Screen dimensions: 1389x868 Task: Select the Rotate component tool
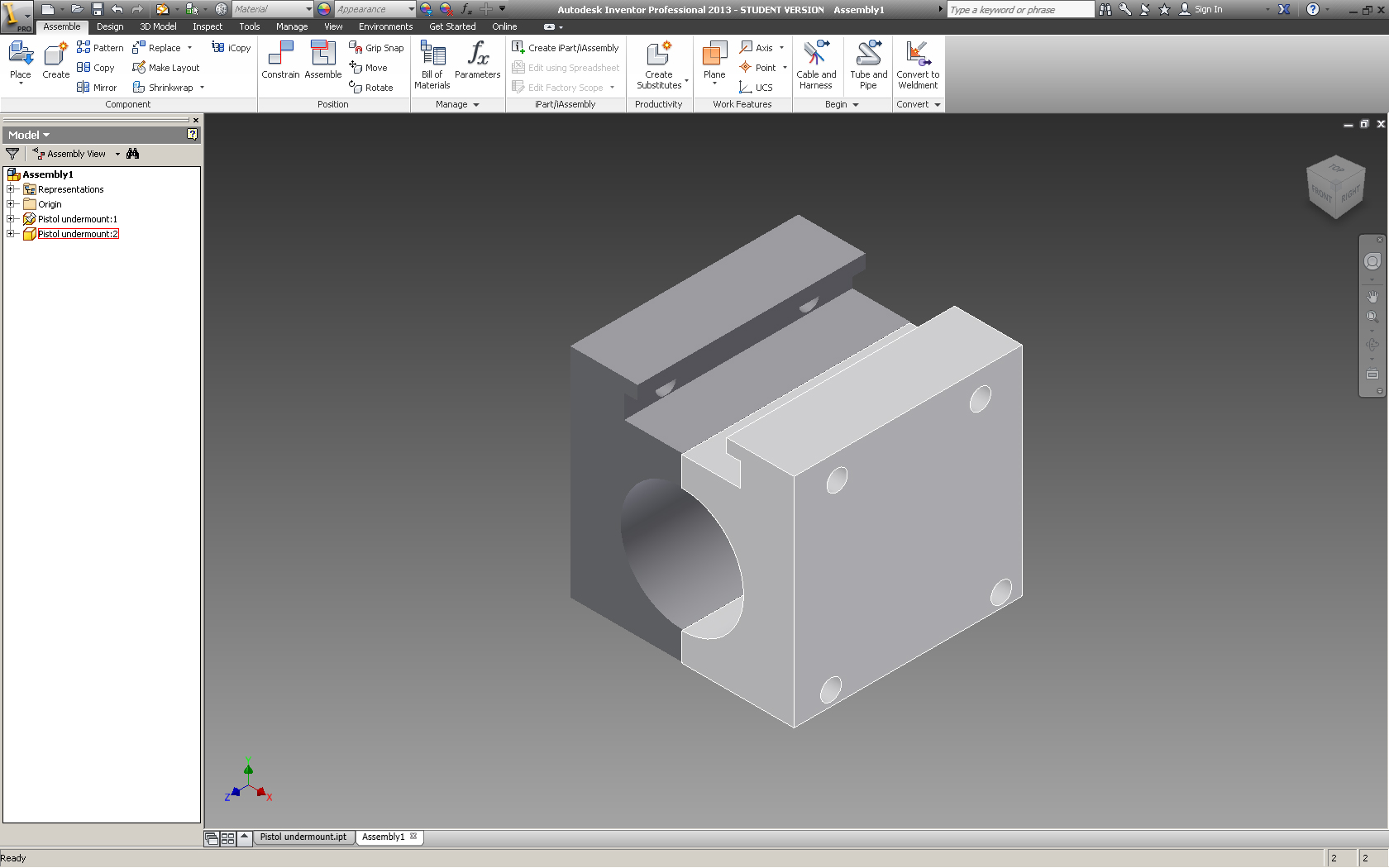coord(371,88)
